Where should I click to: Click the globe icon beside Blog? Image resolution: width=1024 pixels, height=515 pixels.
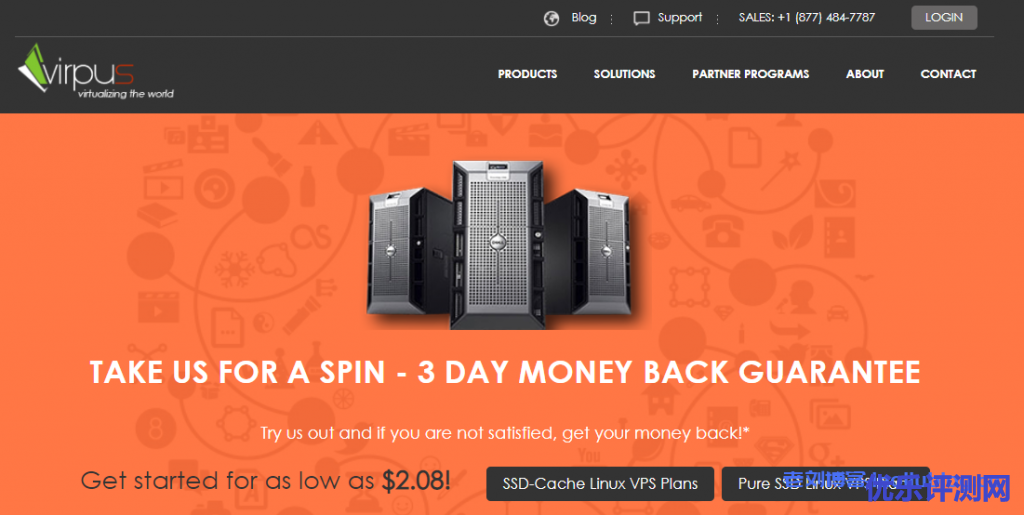pos(551,18)
